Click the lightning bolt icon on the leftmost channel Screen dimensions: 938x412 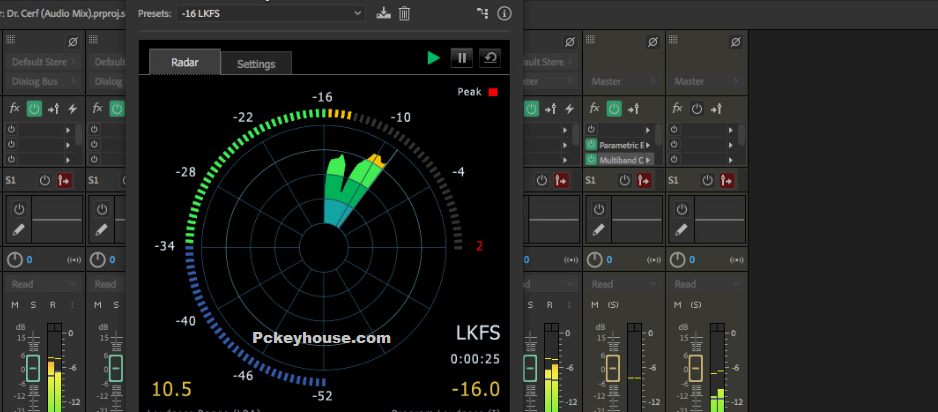click(x=73, y=109)
